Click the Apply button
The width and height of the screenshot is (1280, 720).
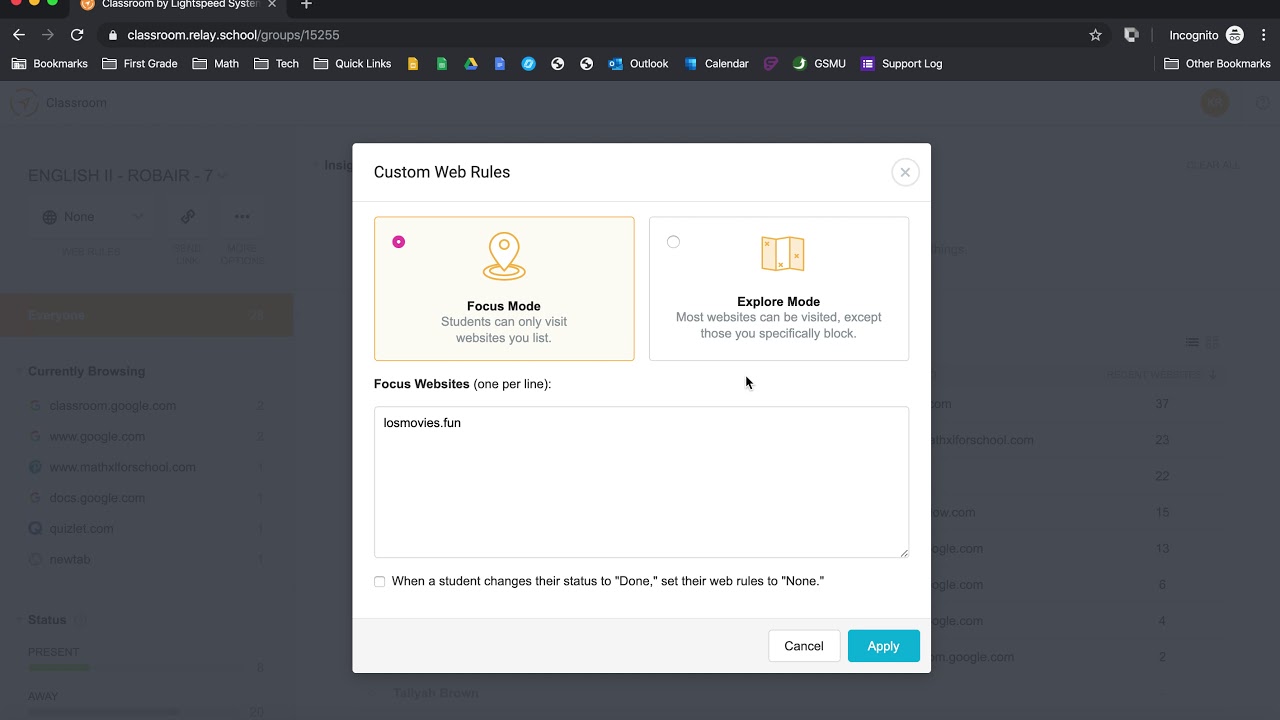pyautogui.click(x=883, y=646)
